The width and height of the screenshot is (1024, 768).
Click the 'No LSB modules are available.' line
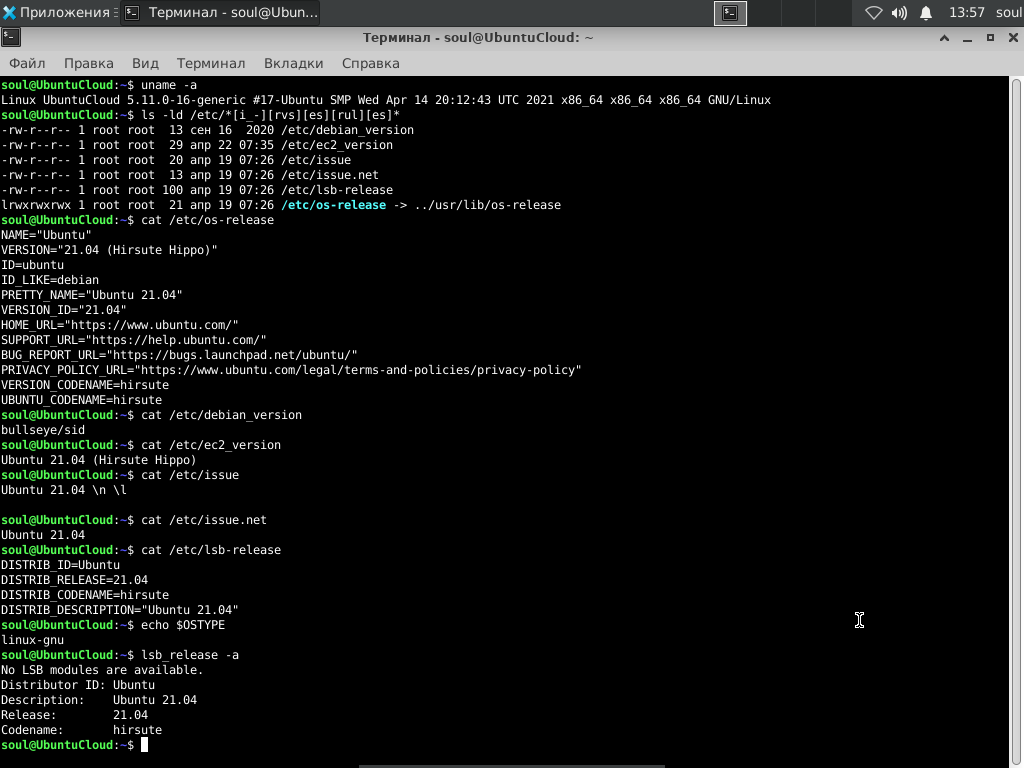click(x=102, y=670)
